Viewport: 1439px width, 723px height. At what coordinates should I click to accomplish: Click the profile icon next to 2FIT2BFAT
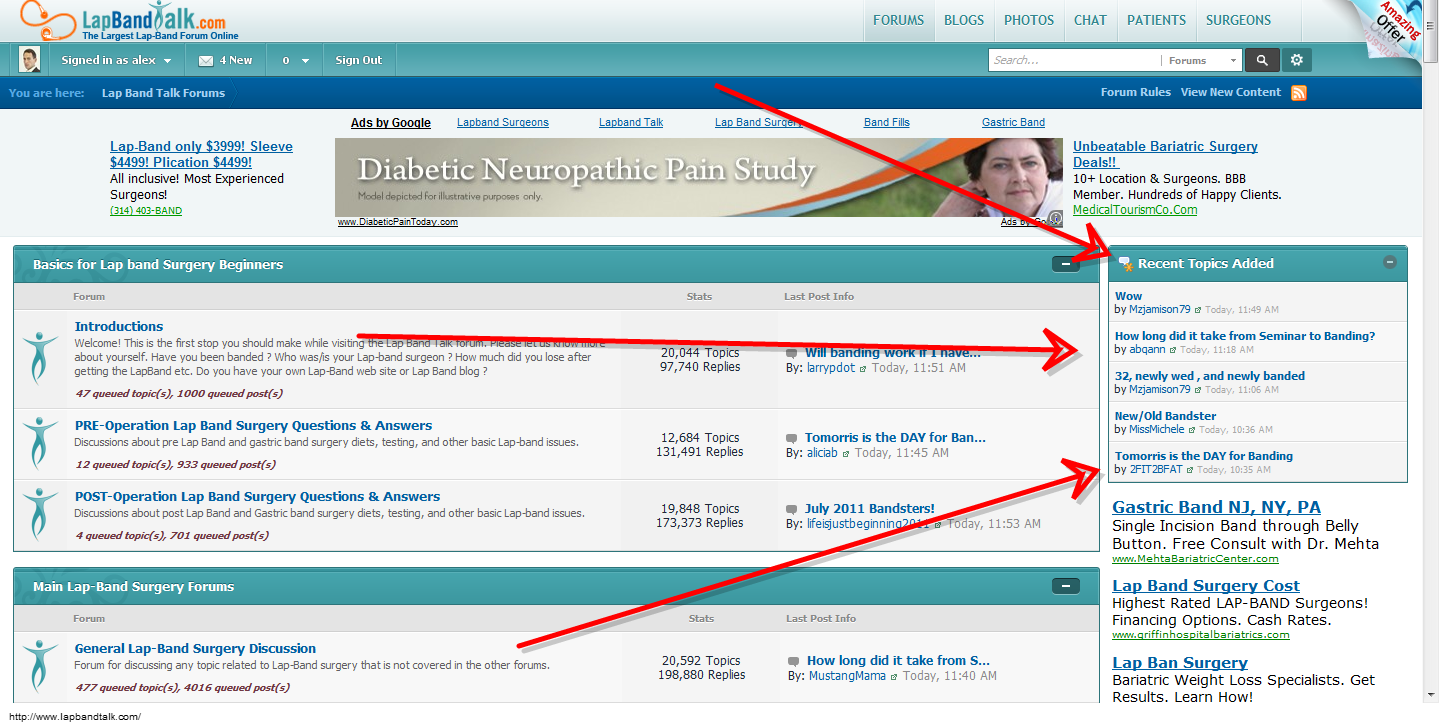click(x=1190, y=470)
